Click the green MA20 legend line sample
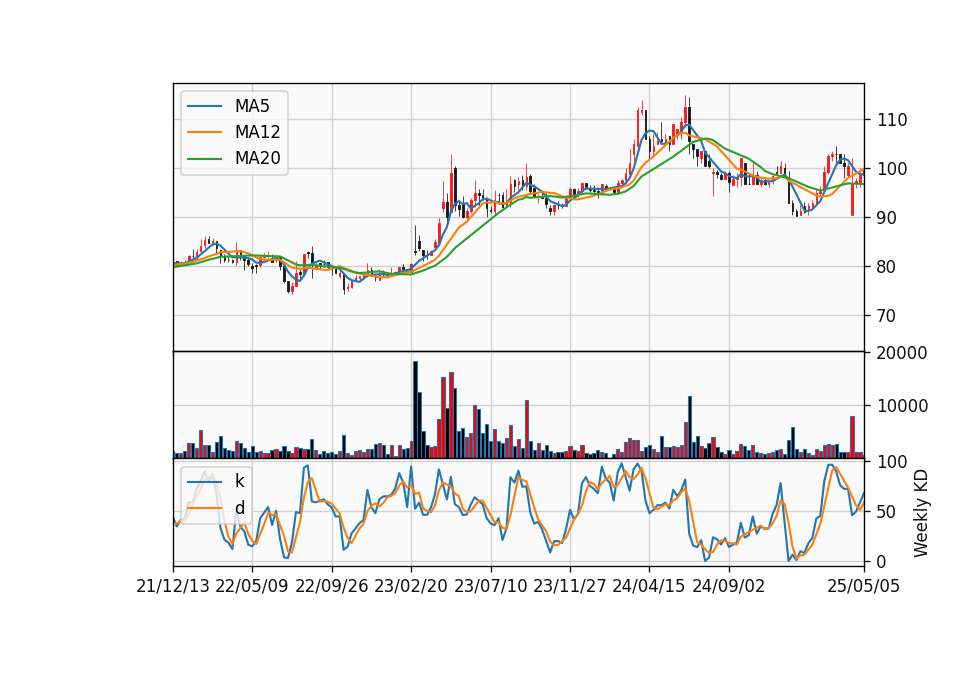This screenshot has height=690, width=960. (204, 159)
